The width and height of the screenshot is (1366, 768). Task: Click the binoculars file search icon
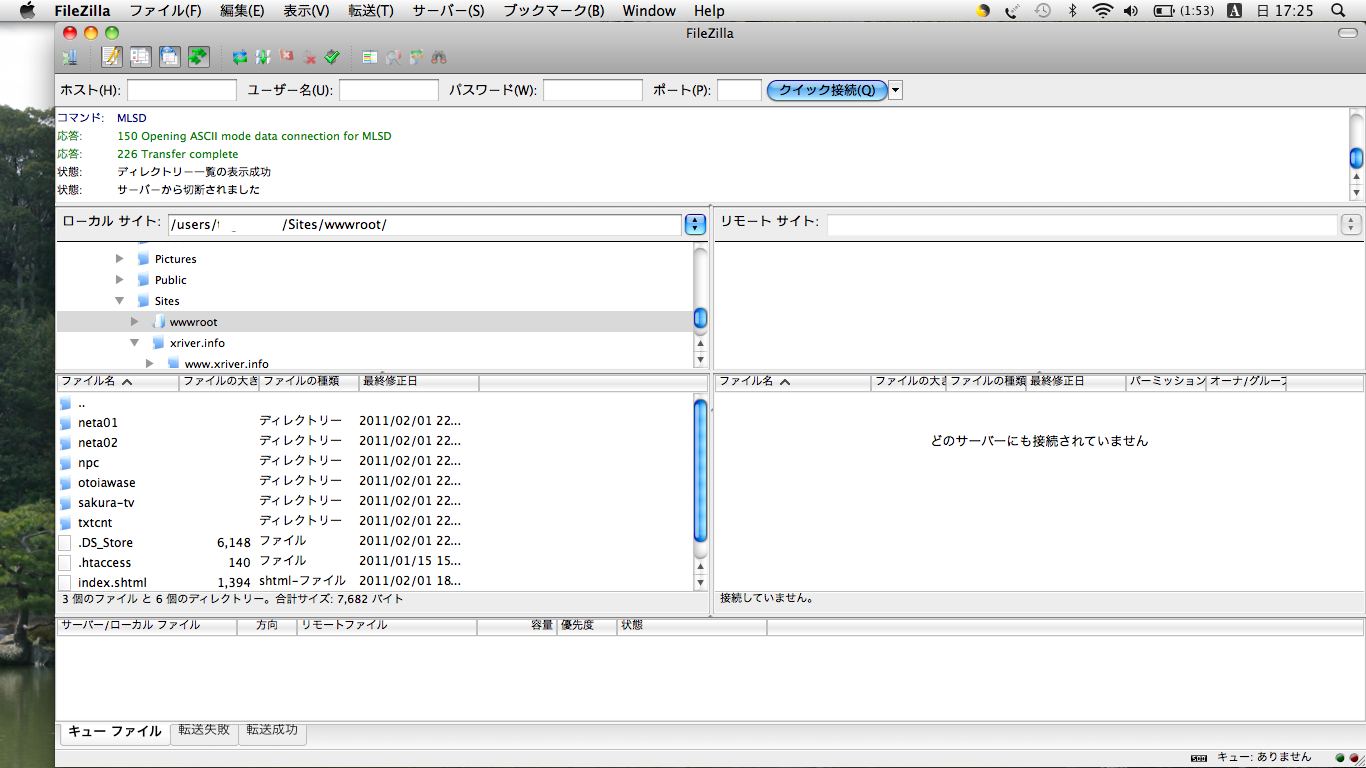pyautogui.click(x=439, y=57)
